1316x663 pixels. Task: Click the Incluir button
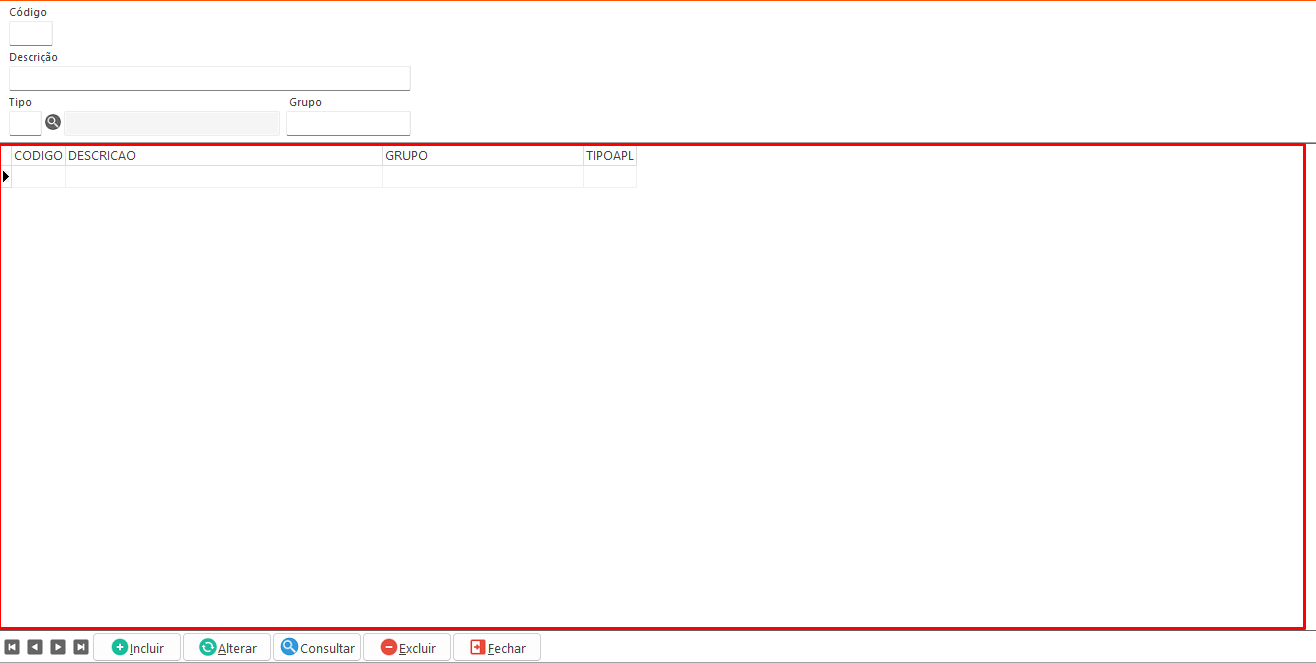[x=137, y=647]
